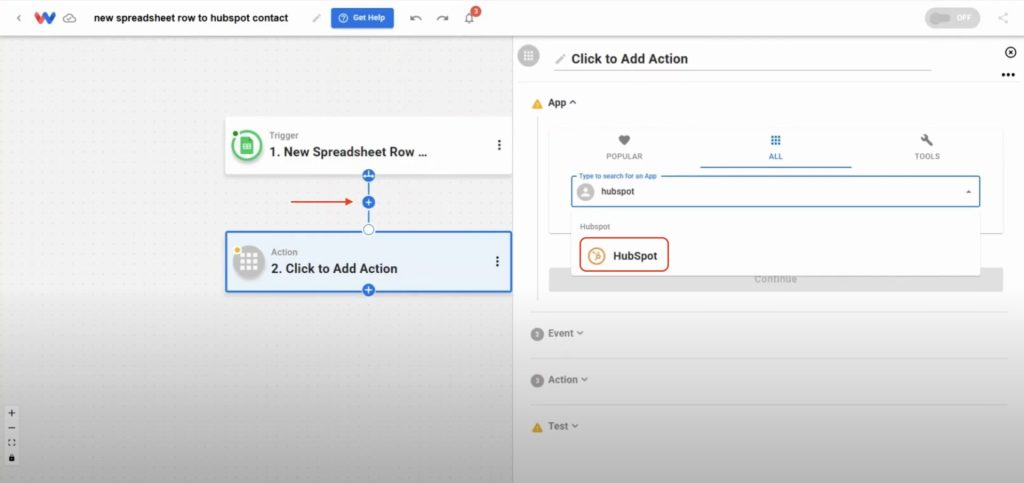Expand the Action section
This screenshot has width=1024, height=483.
tap(568, 380)
